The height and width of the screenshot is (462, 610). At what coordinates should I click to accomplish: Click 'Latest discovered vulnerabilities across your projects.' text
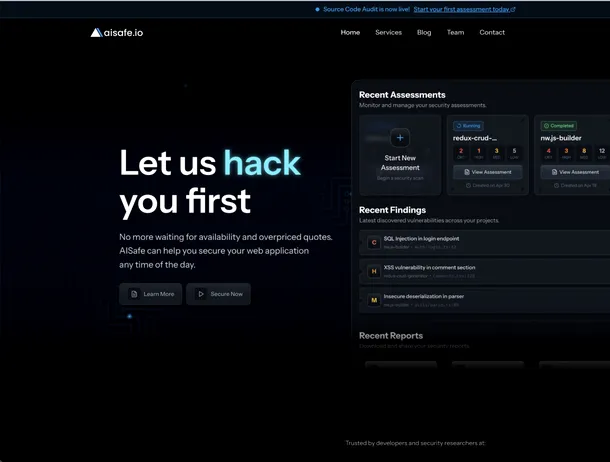[x=429, y=220]
